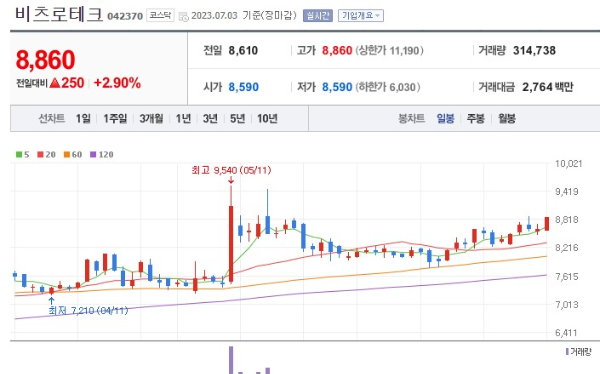
Task: Click the 최고 9,540 (05/11) marker label
Action: (x=231, y=170)
